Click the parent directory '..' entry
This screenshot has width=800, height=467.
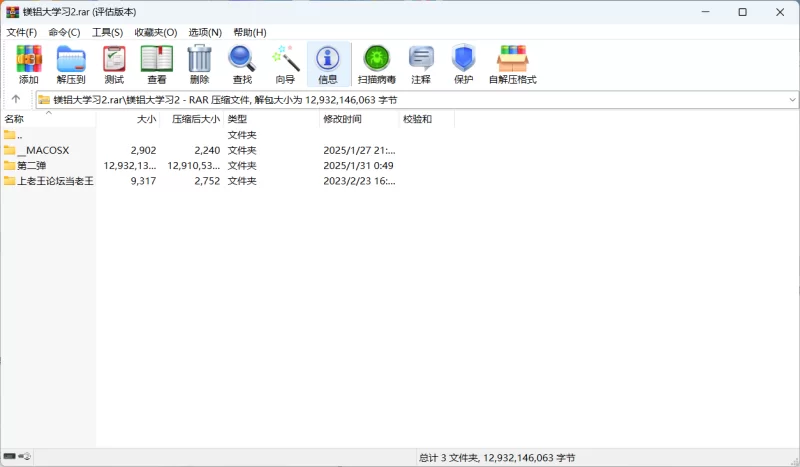coord(19,135)
